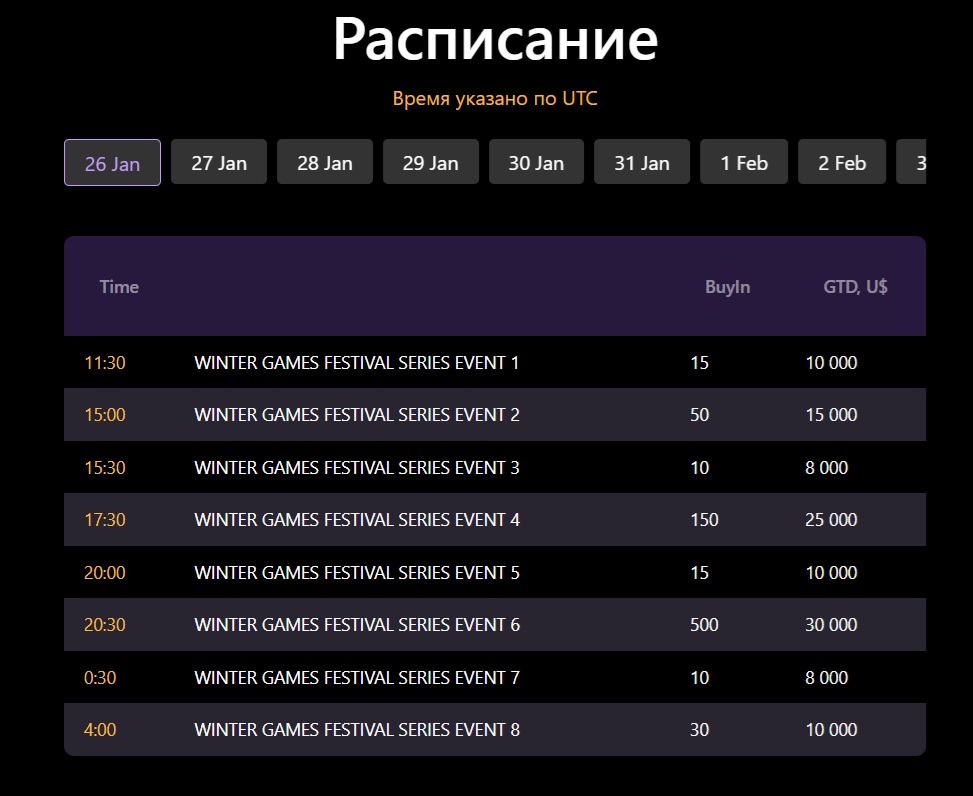Click the GTD, U$ column header
The image size is (973, 796).
coord(855,287)
